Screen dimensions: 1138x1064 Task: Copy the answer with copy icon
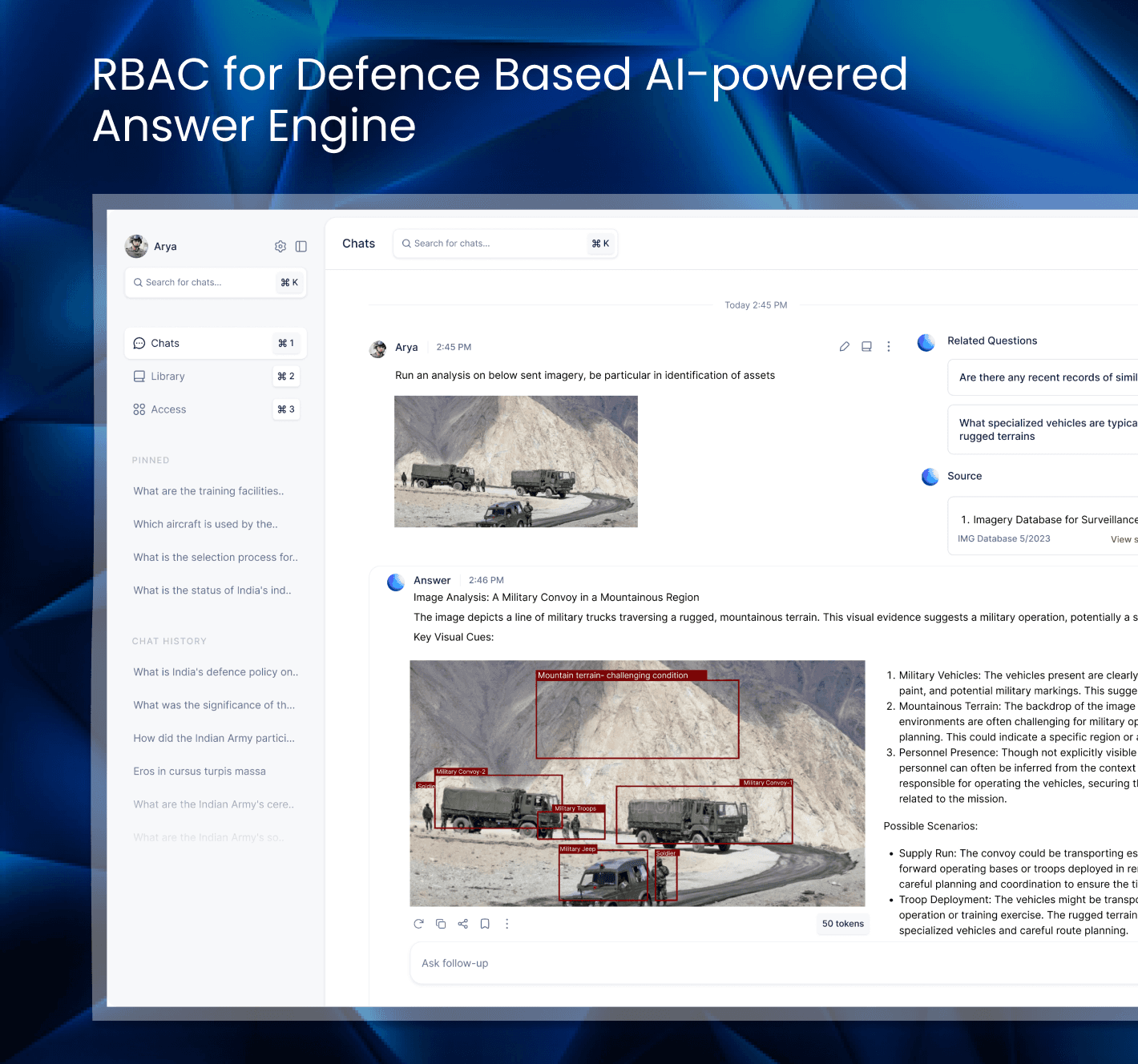pos(441,924)
